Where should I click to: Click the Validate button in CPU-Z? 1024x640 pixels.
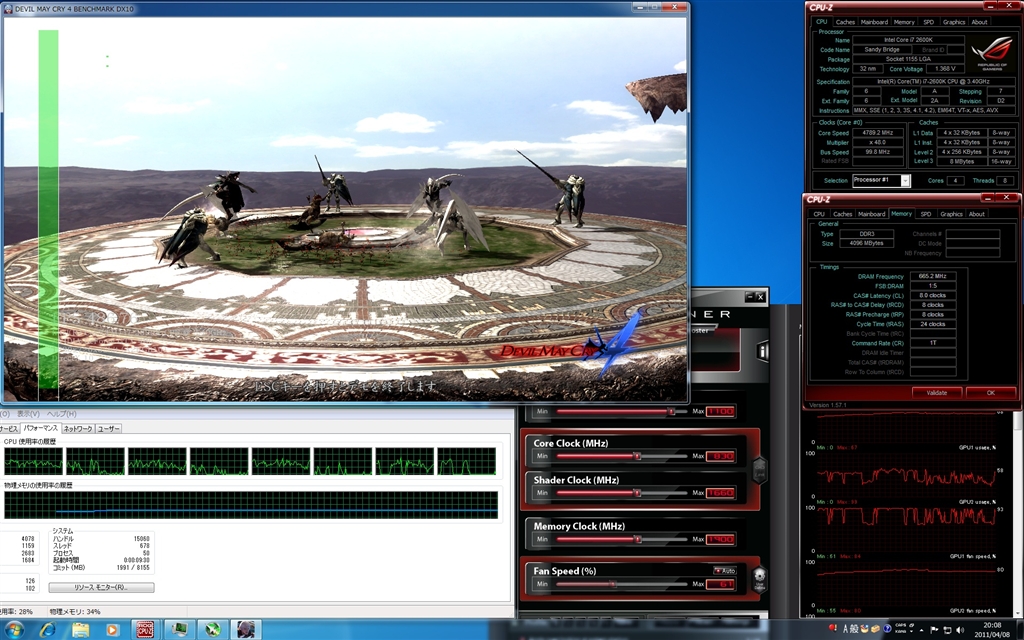[936, 392]
